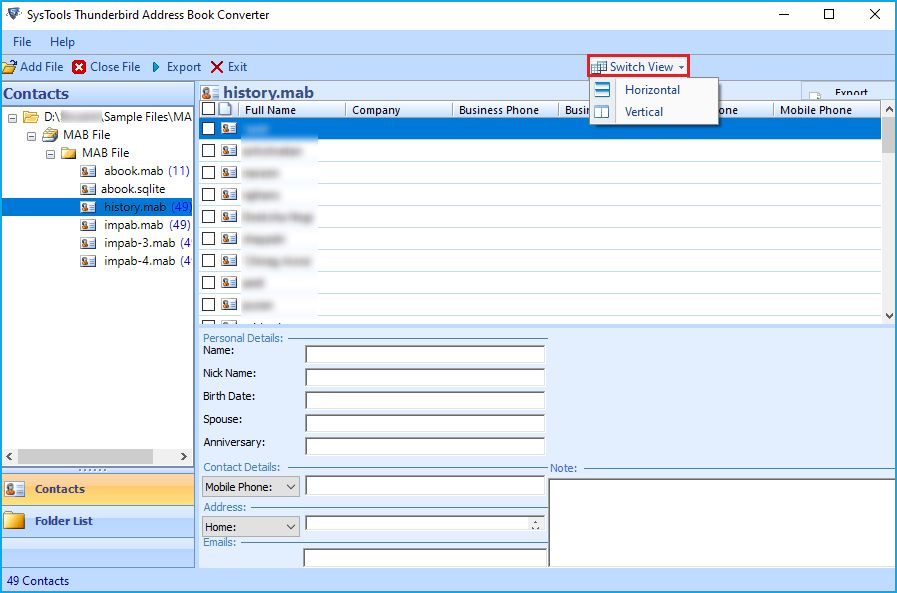
Task: Switch to the Folder List pane tab
Action: coord(98,520)
